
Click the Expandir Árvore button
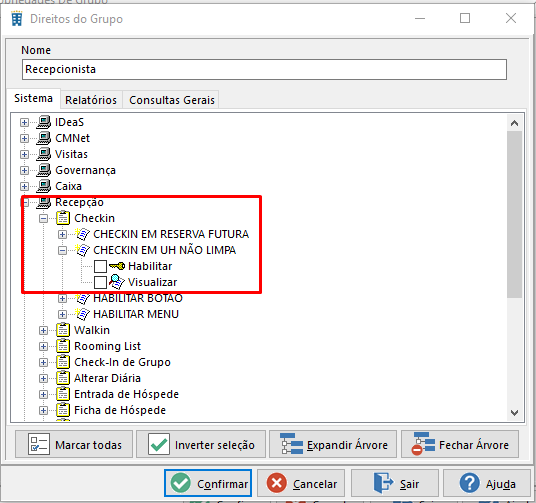(333, 444)
